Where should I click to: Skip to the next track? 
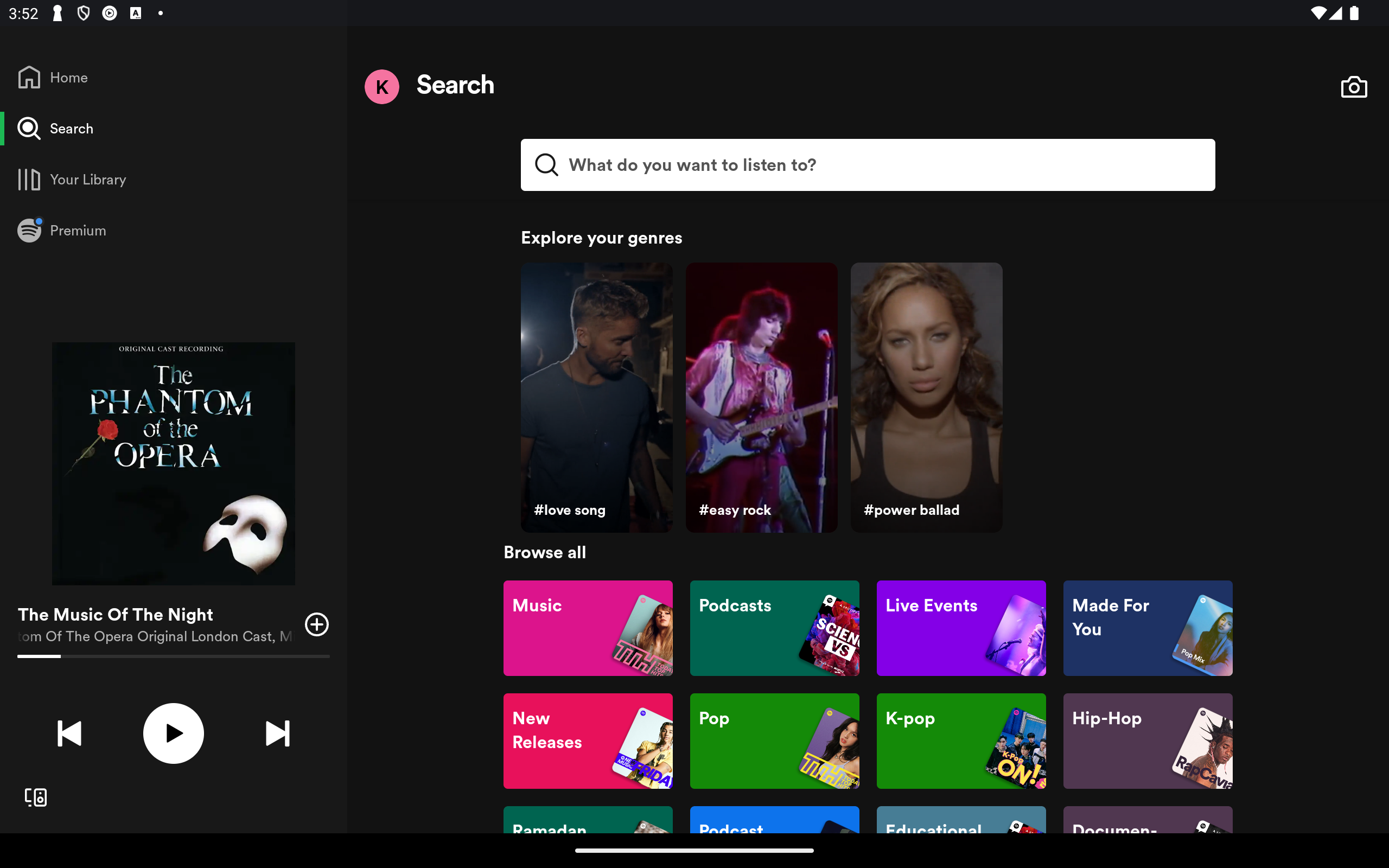[x=278, y=733]
